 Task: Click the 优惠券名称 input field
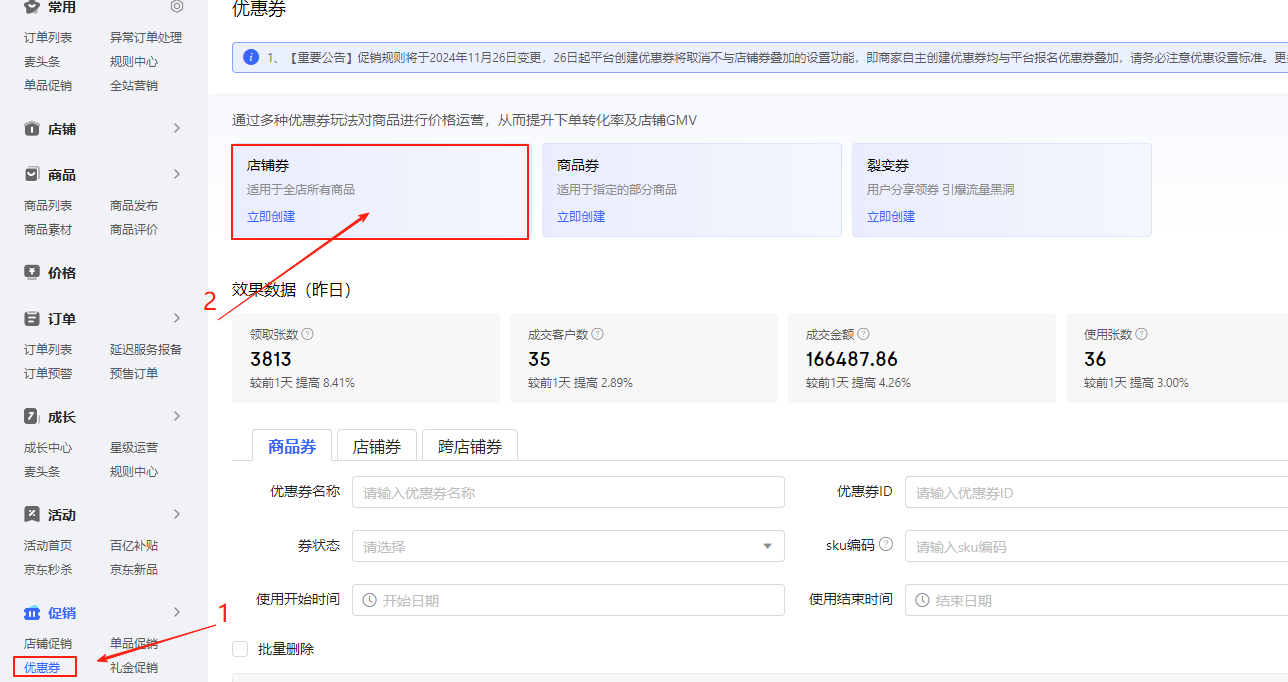coord(567,492)
